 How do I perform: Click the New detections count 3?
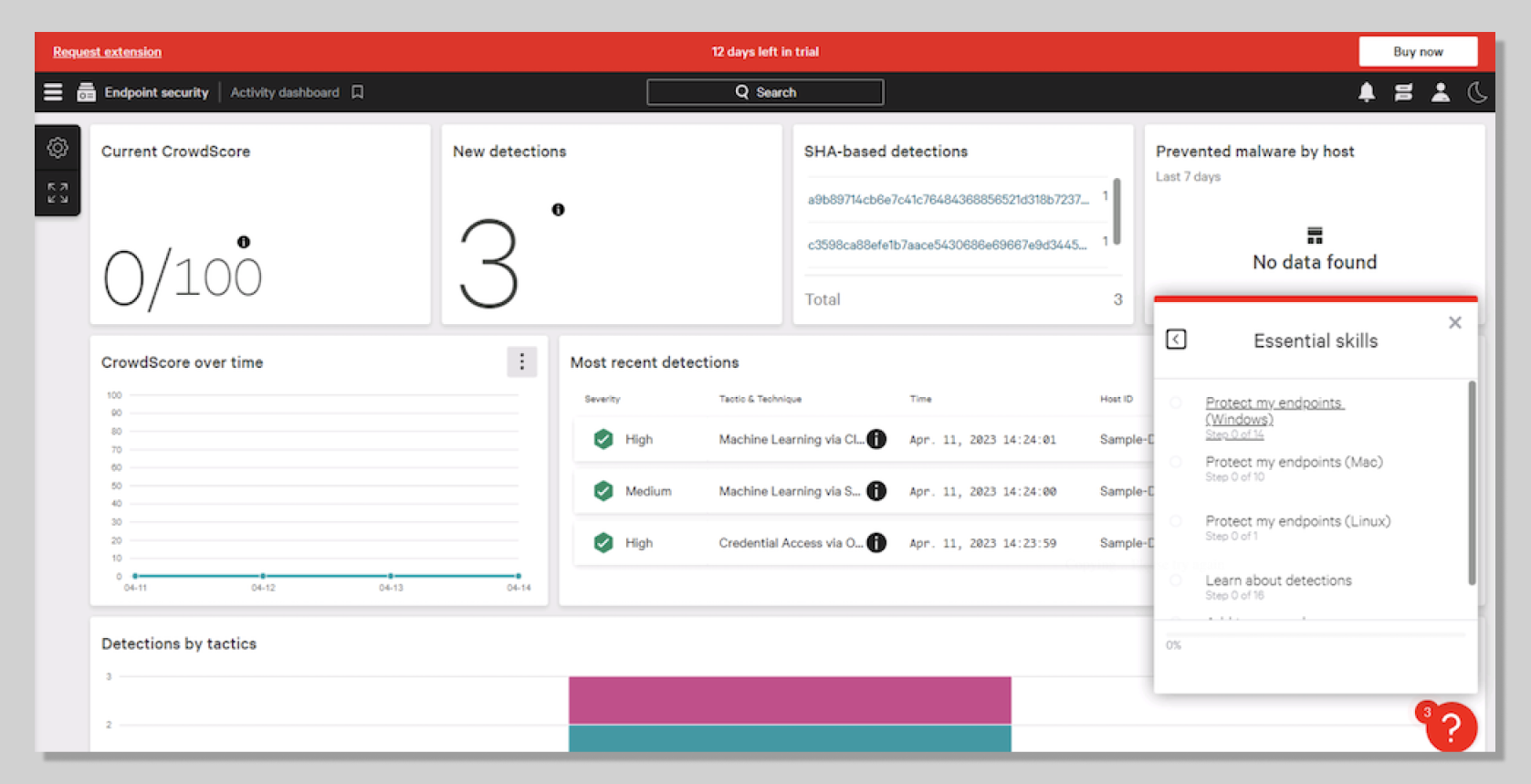click(x=489, y=264)
